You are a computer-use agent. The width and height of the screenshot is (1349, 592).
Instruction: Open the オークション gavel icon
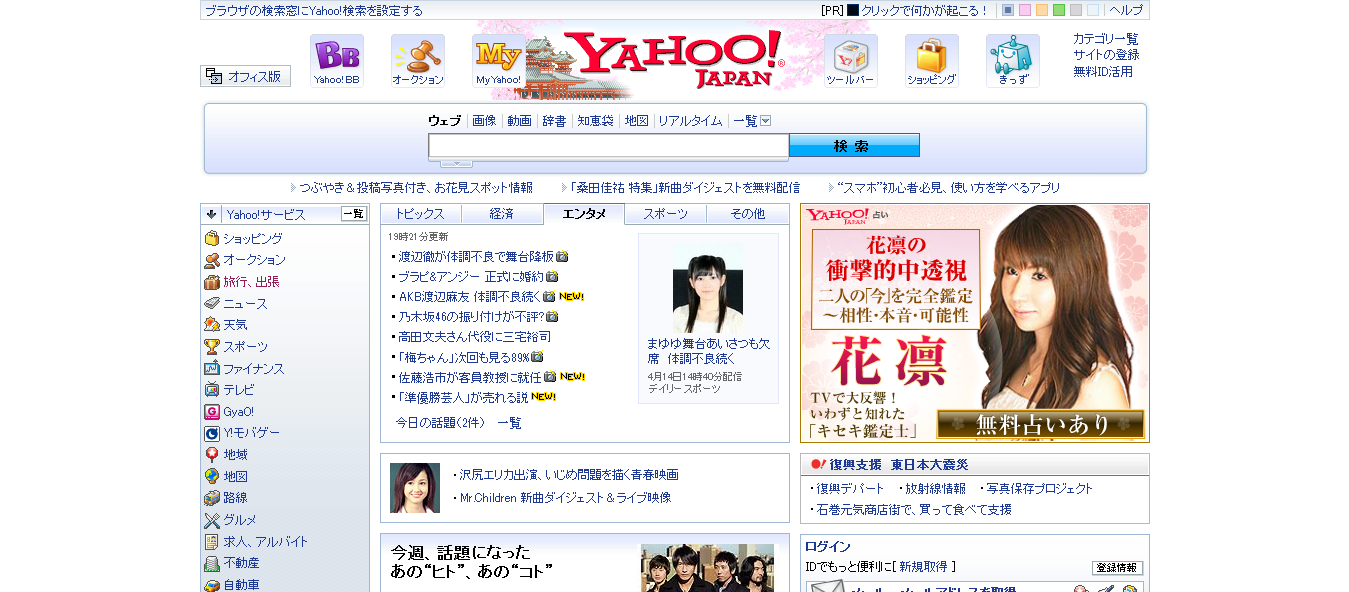[418, 61]
